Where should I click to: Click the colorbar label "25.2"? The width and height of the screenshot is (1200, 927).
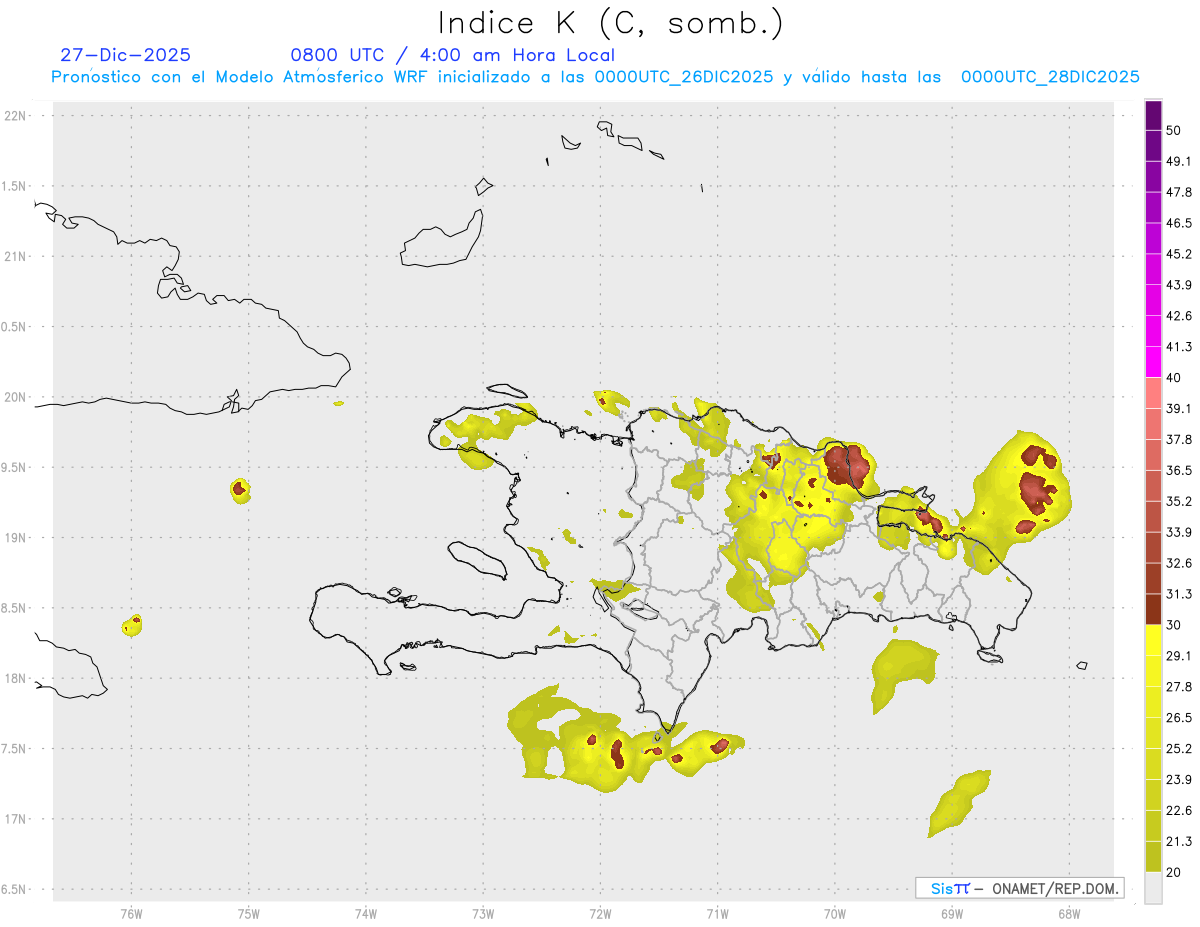(x=1178, y=748)
